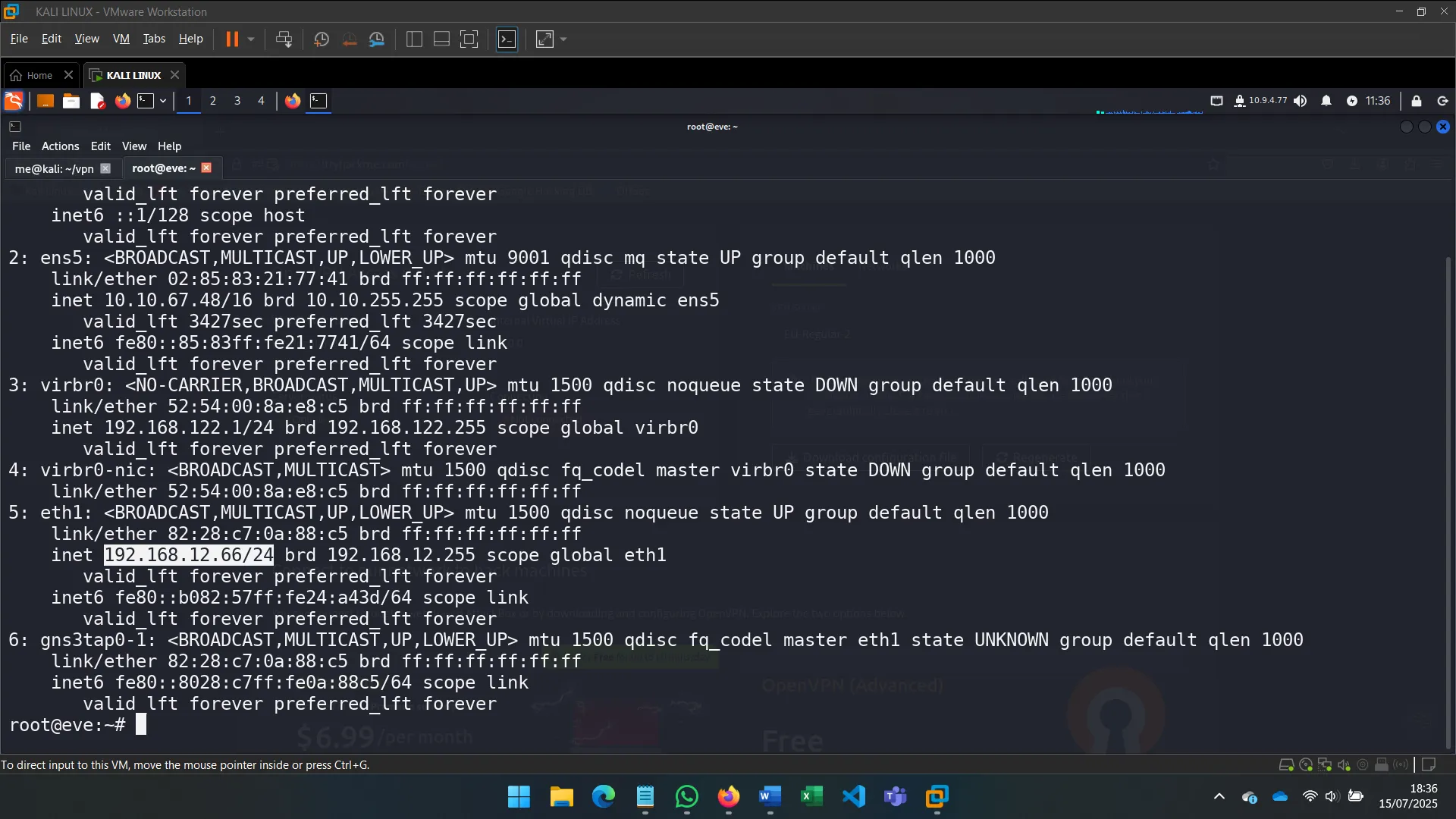Mute audio using the Kali speaker icon
Image resolution: width=1456 pixels, height=819 pixels.
[x=1300, y=100]
